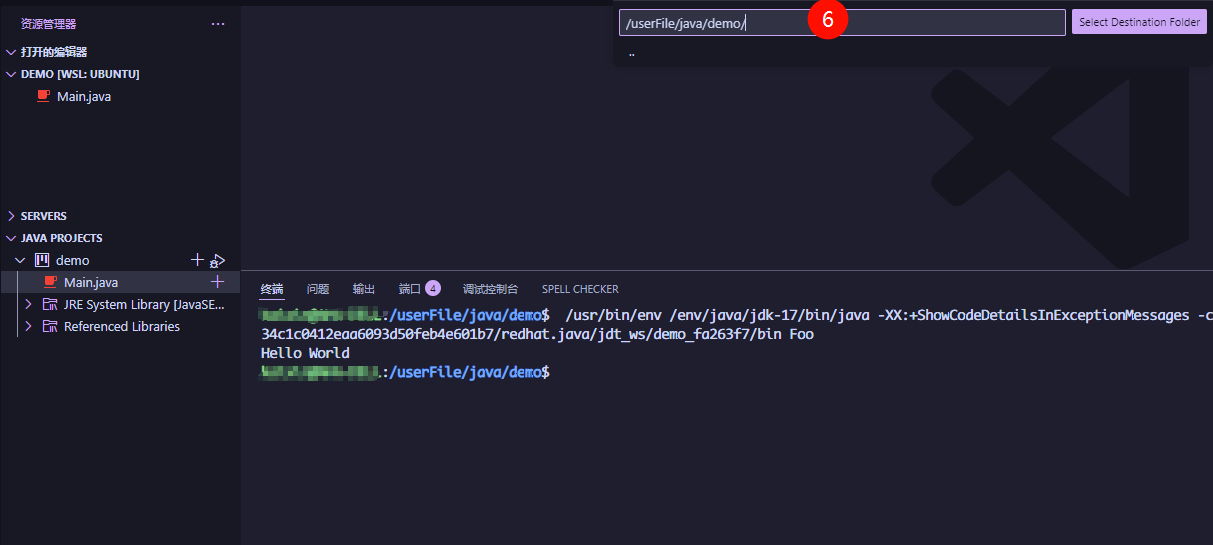Collapse the JAVA PROJECTS section
The width and height of the screenshot is (1213, 545).
pyautogui.click(x=11, y=238)
